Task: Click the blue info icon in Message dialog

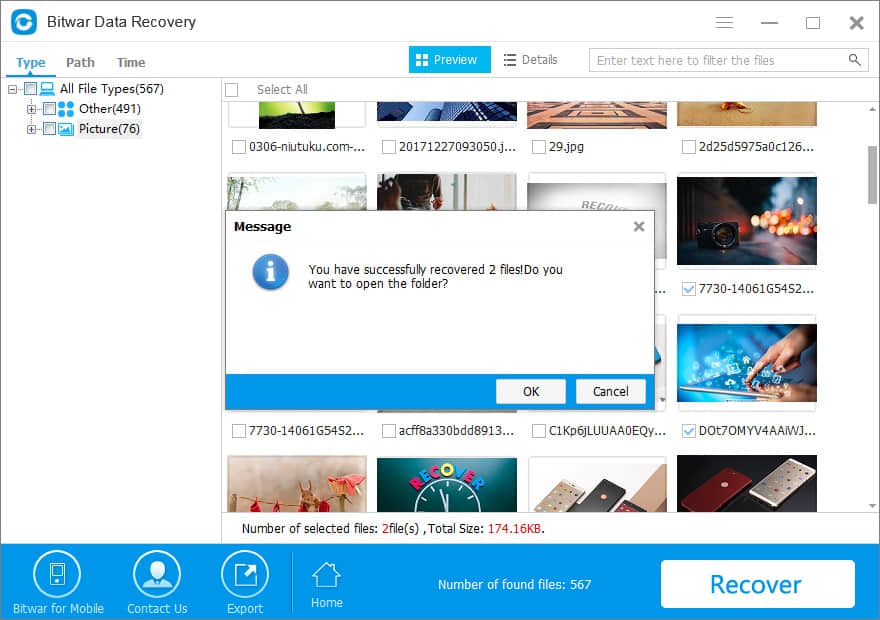Action: tap(271, 272)
